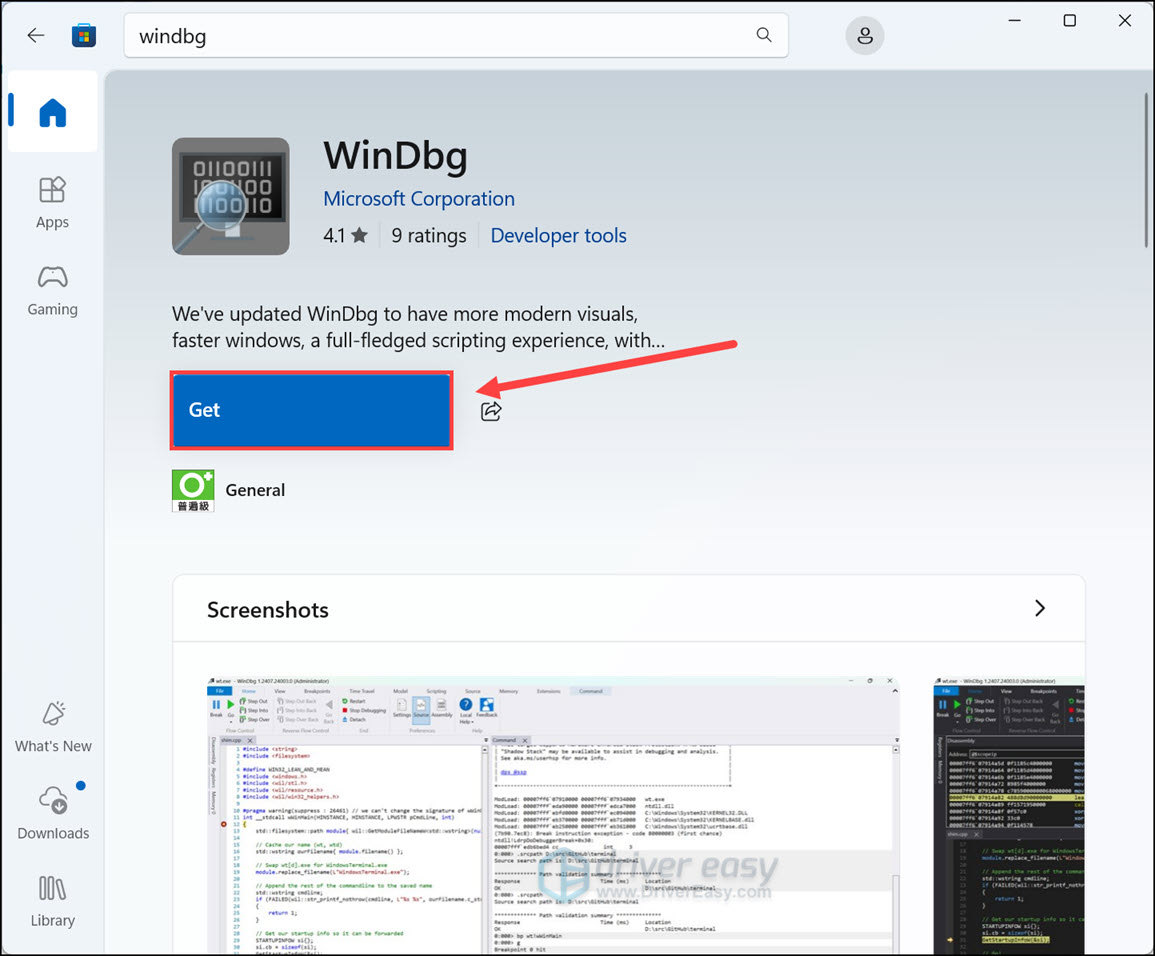
Task: Expand the Screenshots section chevron
Action: click(1039, 608)
